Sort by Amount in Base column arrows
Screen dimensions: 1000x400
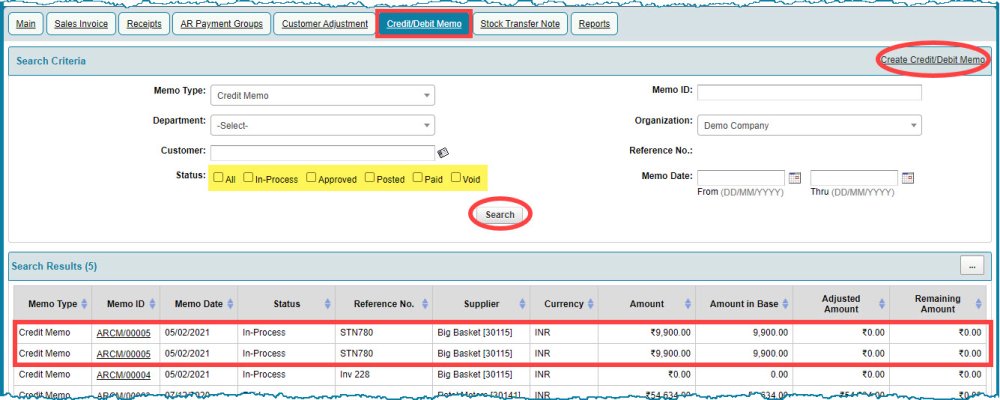pyautogui.click(x=785, y=304)
